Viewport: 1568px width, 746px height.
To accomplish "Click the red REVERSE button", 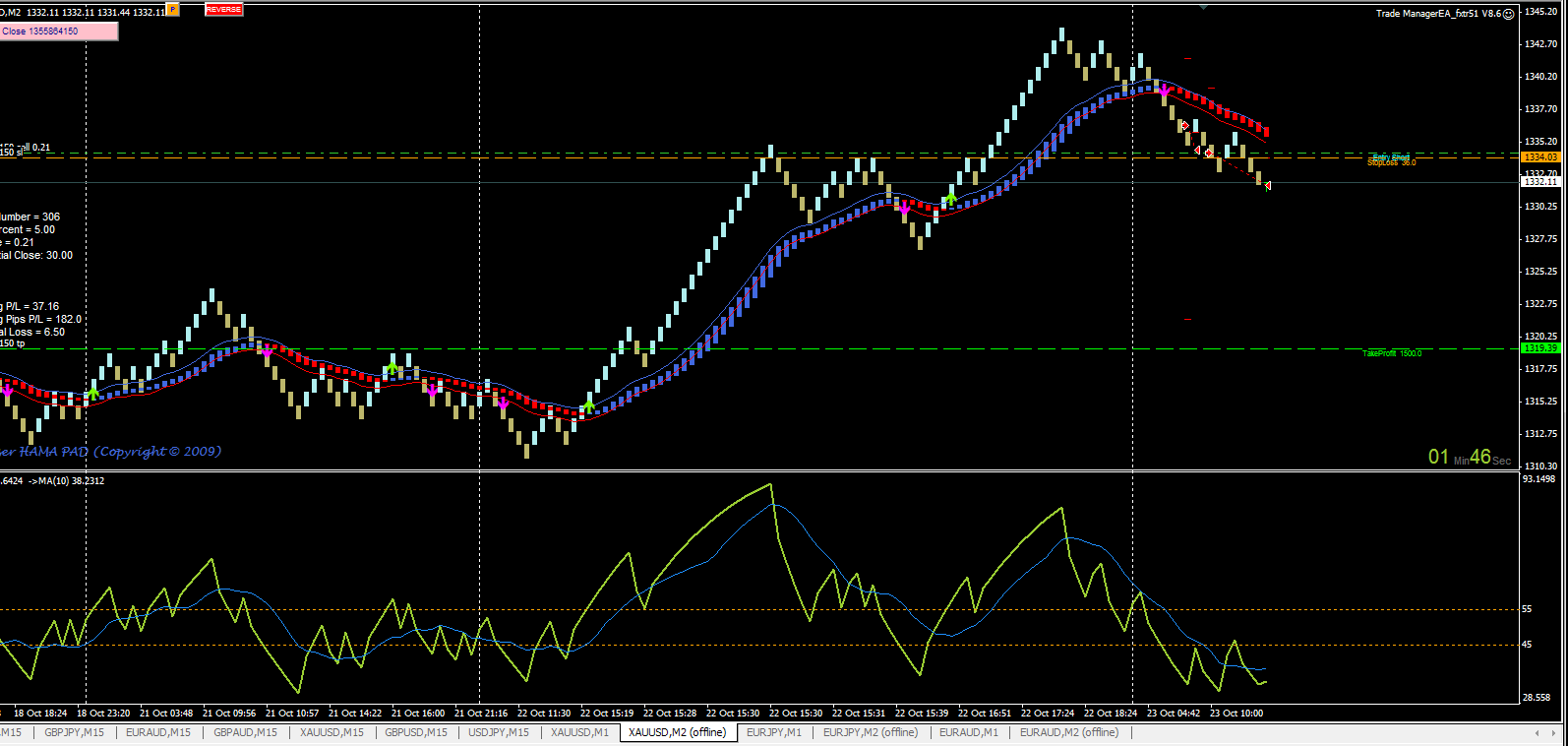I will [x=223, y=10].
